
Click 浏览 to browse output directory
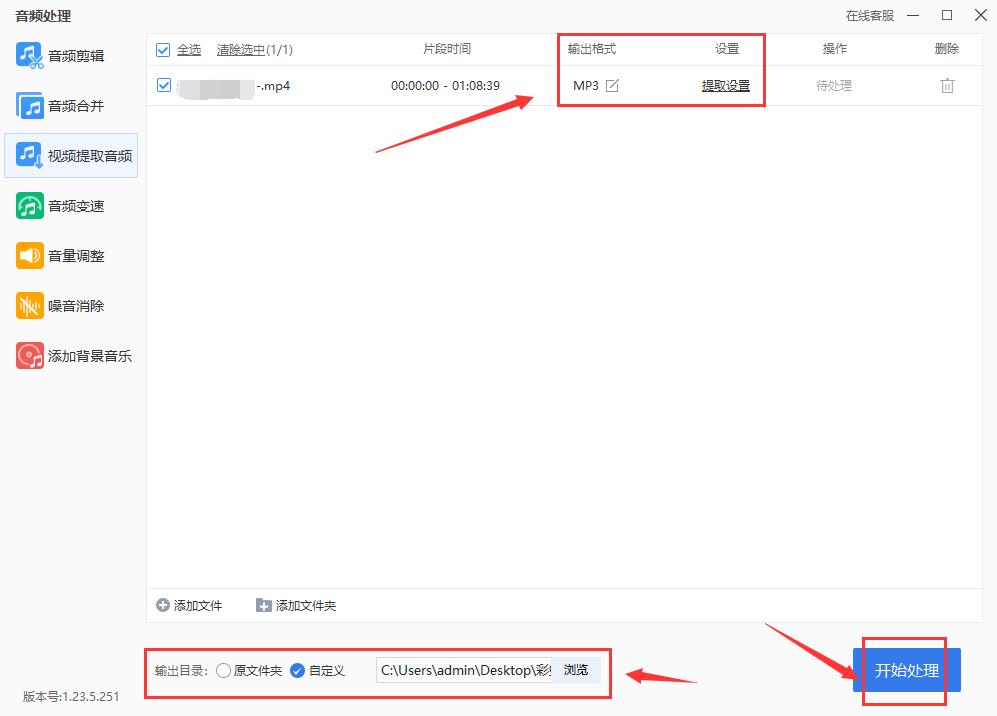(x=575, y=670)
